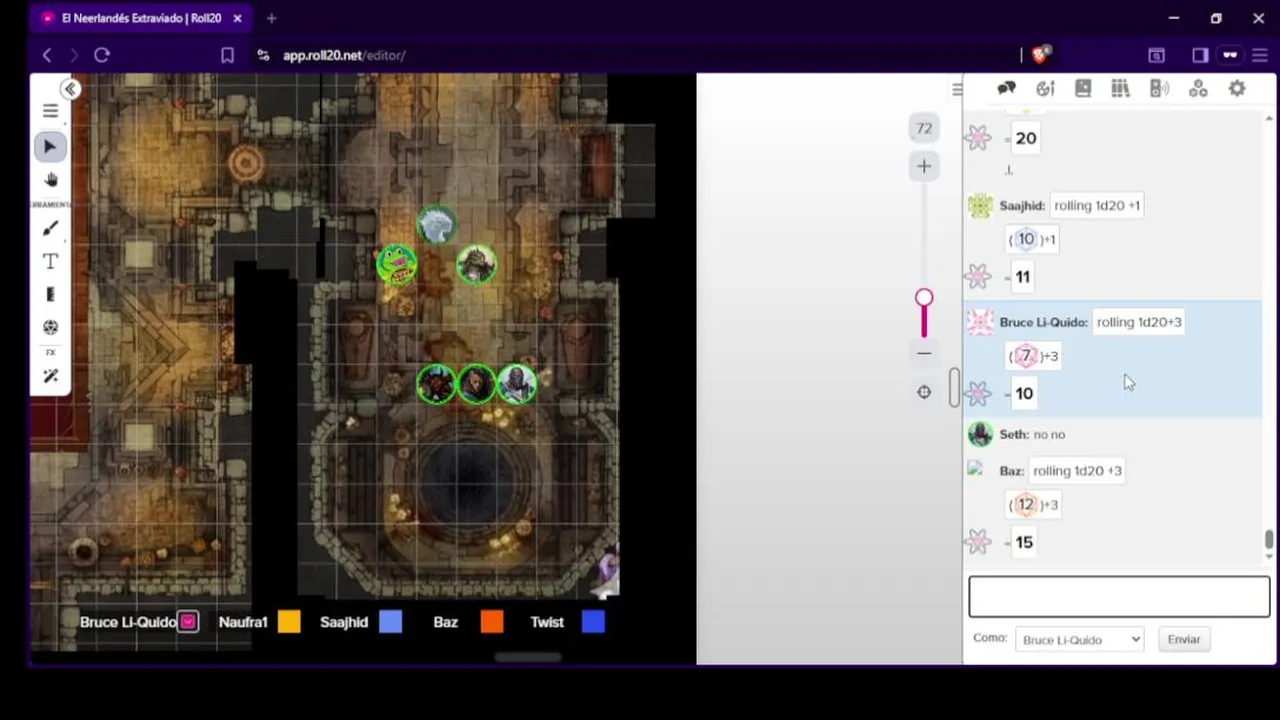Click the roll total 20
The width and height of the screenshot is (1280, 720).
click(x=1025, y=138)
